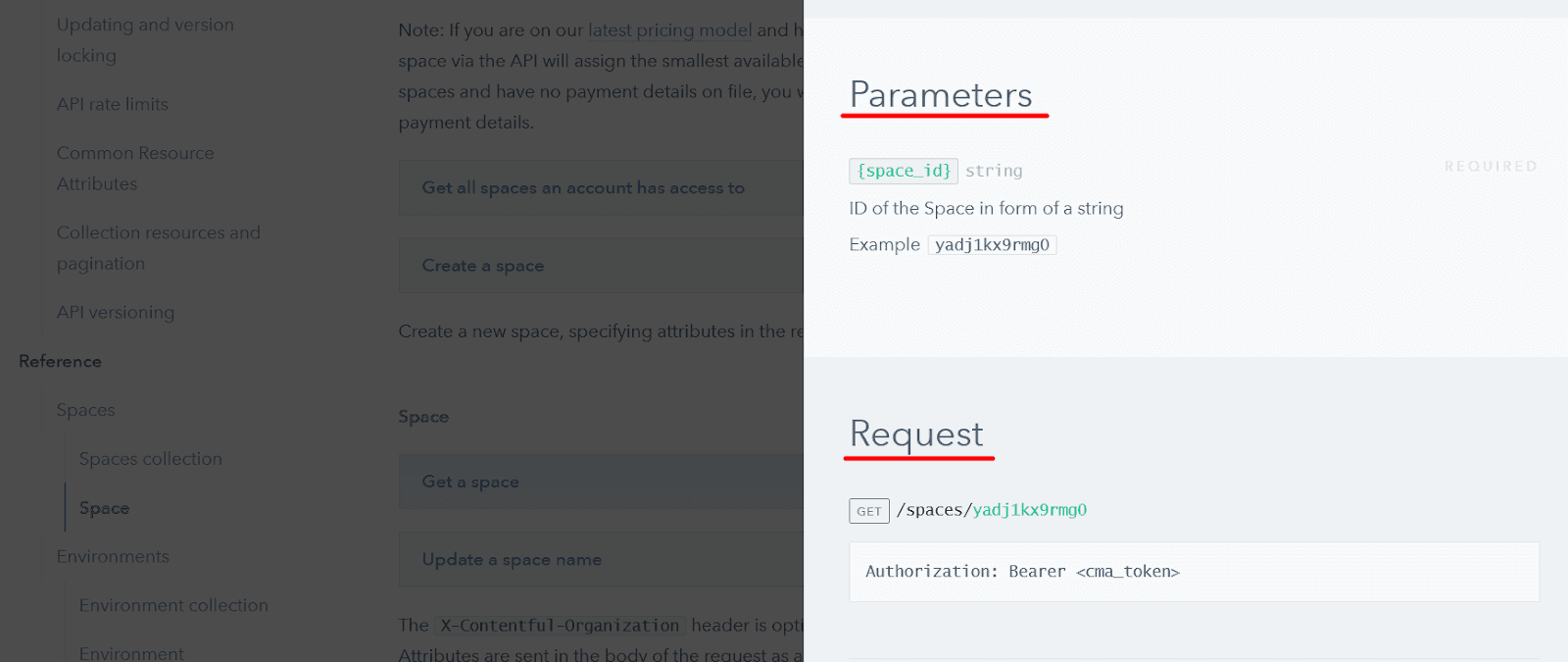The width and height of the screenshot is (1568, 662).
Task: Expand Environments in the sidebar
Action: [113, 556]
